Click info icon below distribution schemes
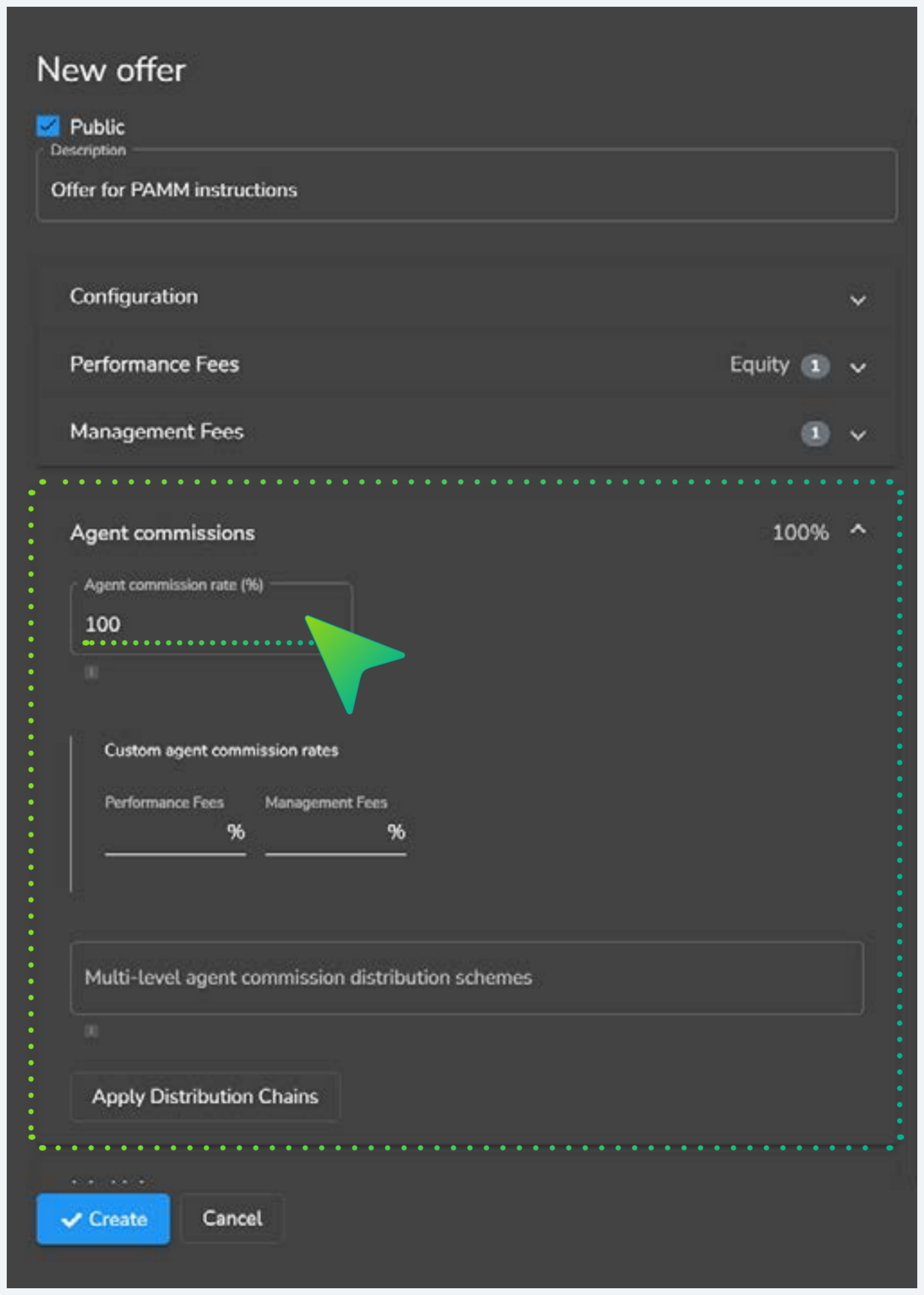Screen dimensions: 924x1295 pyautogui.click(x=91, y=1030)
